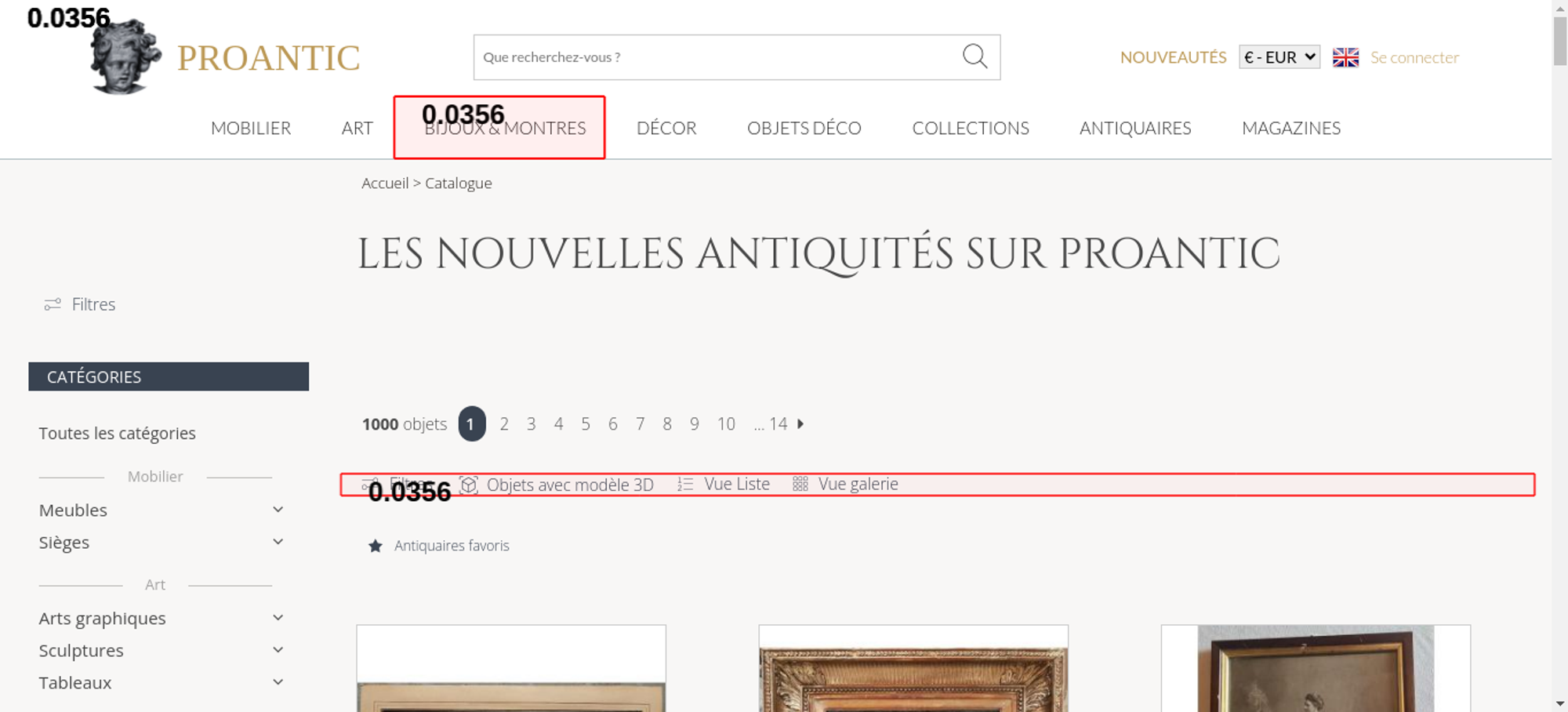Click the next page arrow in pagination

[800, 424]
